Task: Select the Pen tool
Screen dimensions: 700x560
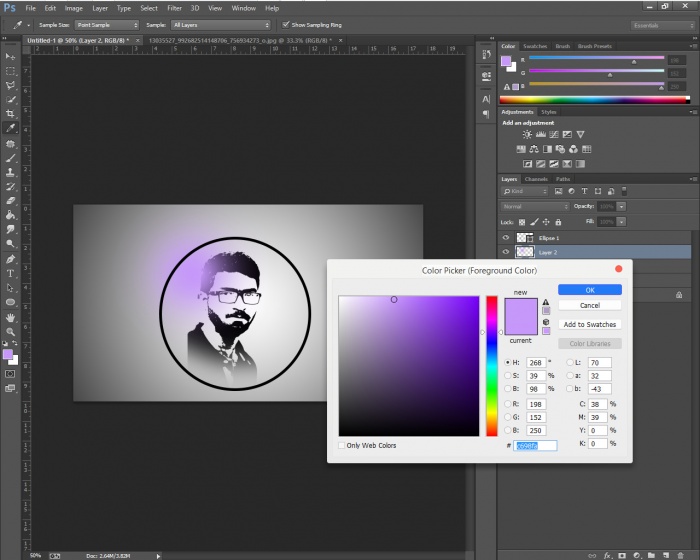Action: click(10, 259)
